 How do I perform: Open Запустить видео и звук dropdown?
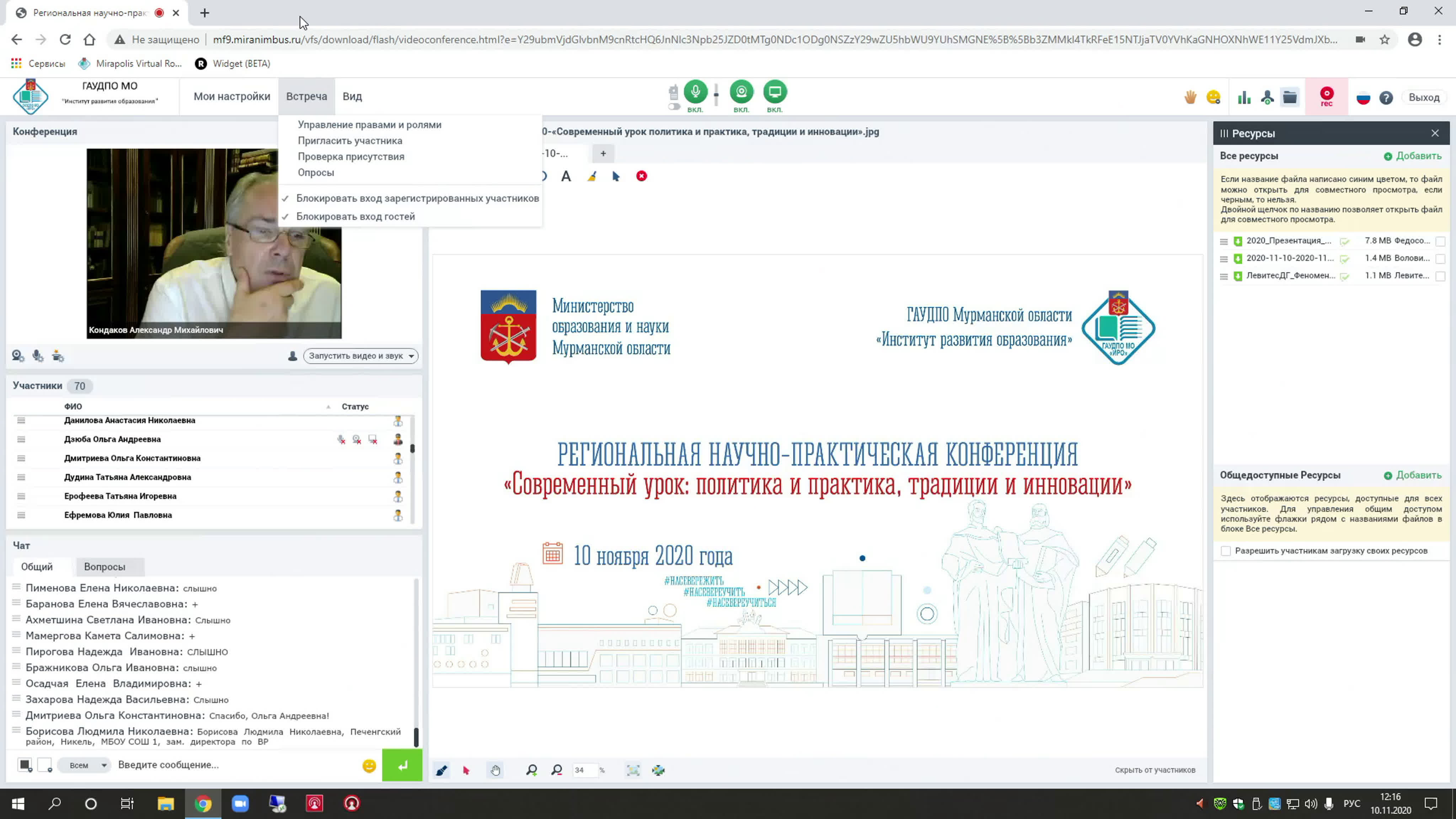click(360, 355)
